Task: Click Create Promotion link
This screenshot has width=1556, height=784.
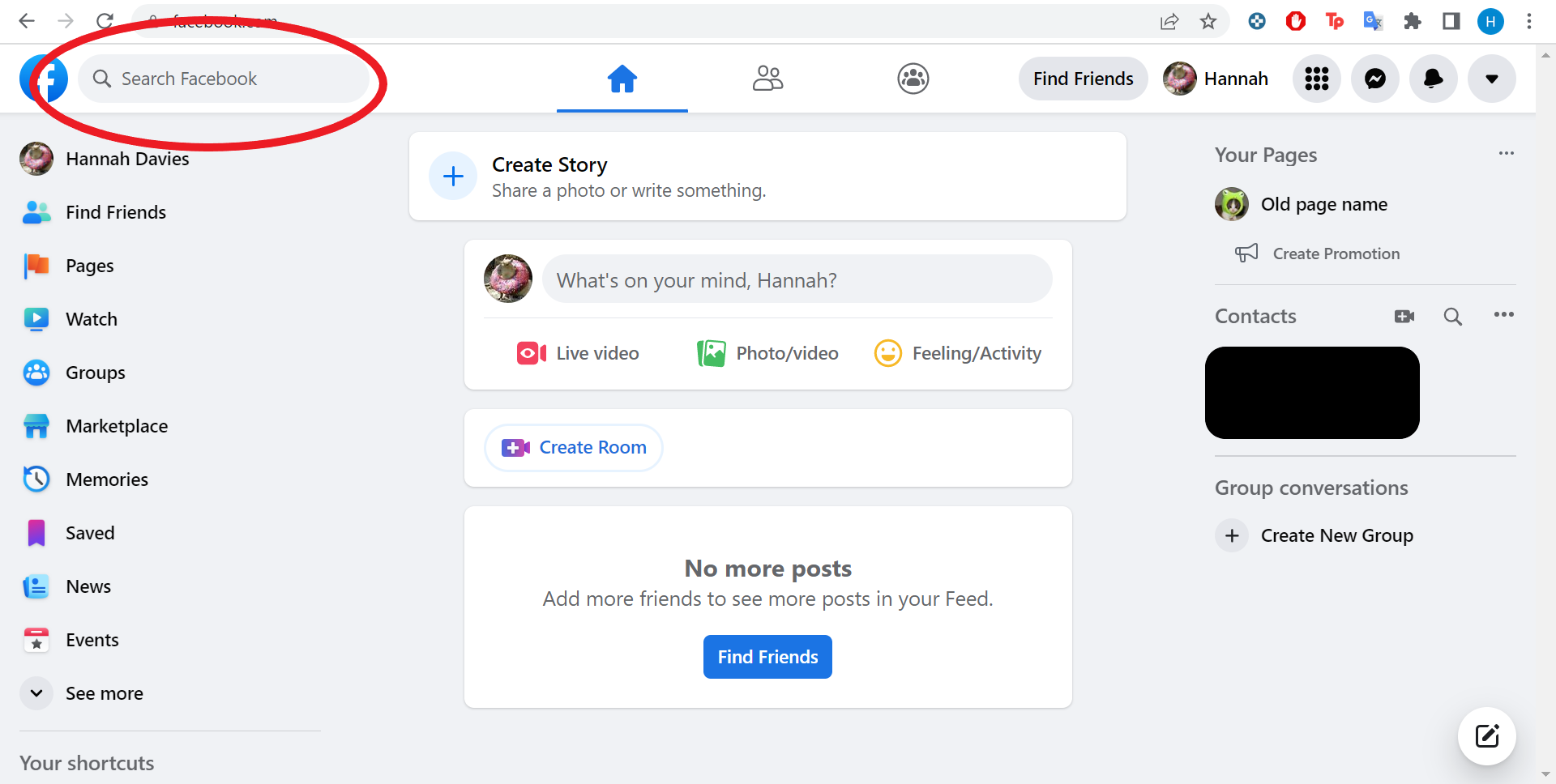Action: coord(1319,254)
